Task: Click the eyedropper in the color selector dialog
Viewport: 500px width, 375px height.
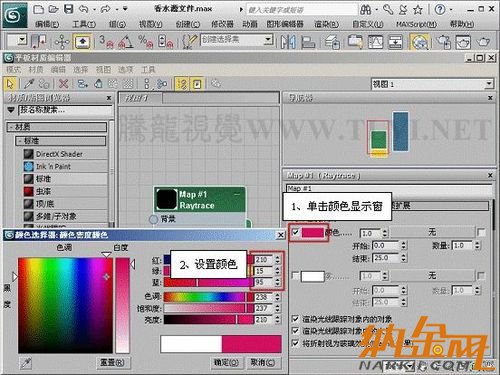Action: tap(26, 363)
